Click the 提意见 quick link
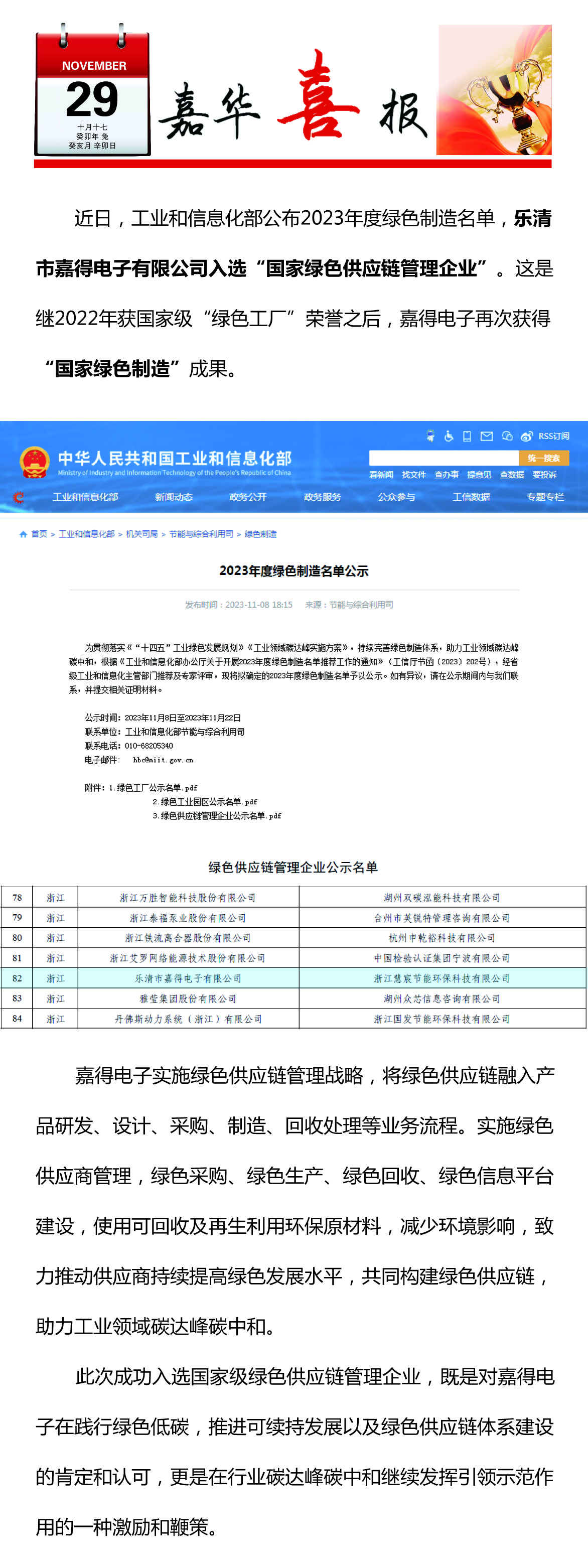This screenshot has width=588, height=1568. point(479,475)
